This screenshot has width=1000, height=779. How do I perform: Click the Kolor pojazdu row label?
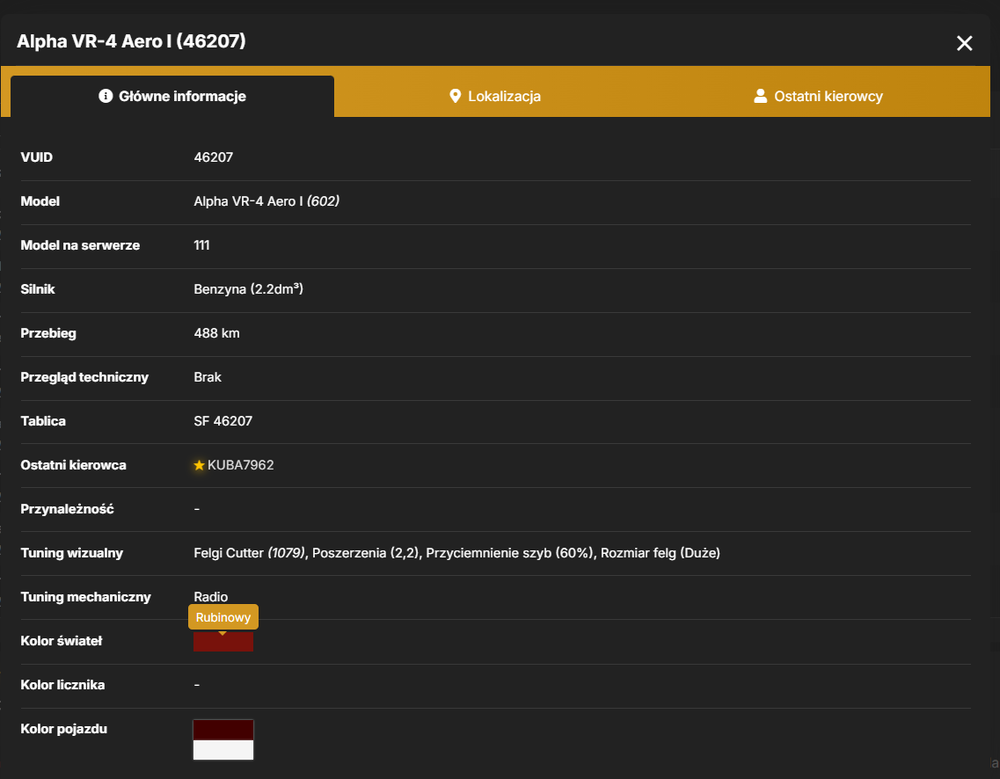pos(64,729)
